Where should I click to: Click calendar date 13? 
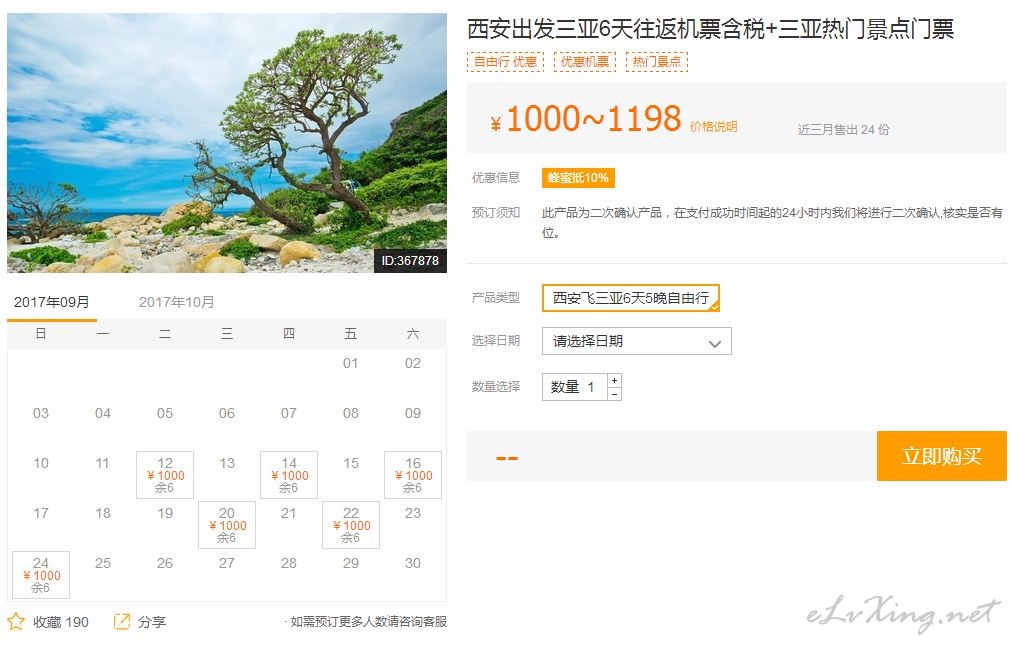coord(227,463)
